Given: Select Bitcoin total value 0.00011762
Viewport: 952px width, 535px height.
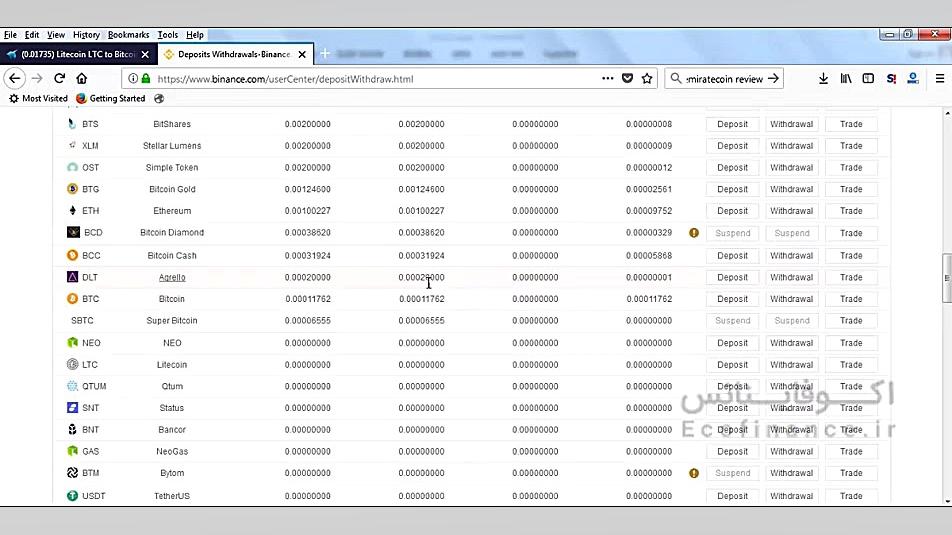Looking at the screenshot, I should click(x=307, y=299).
